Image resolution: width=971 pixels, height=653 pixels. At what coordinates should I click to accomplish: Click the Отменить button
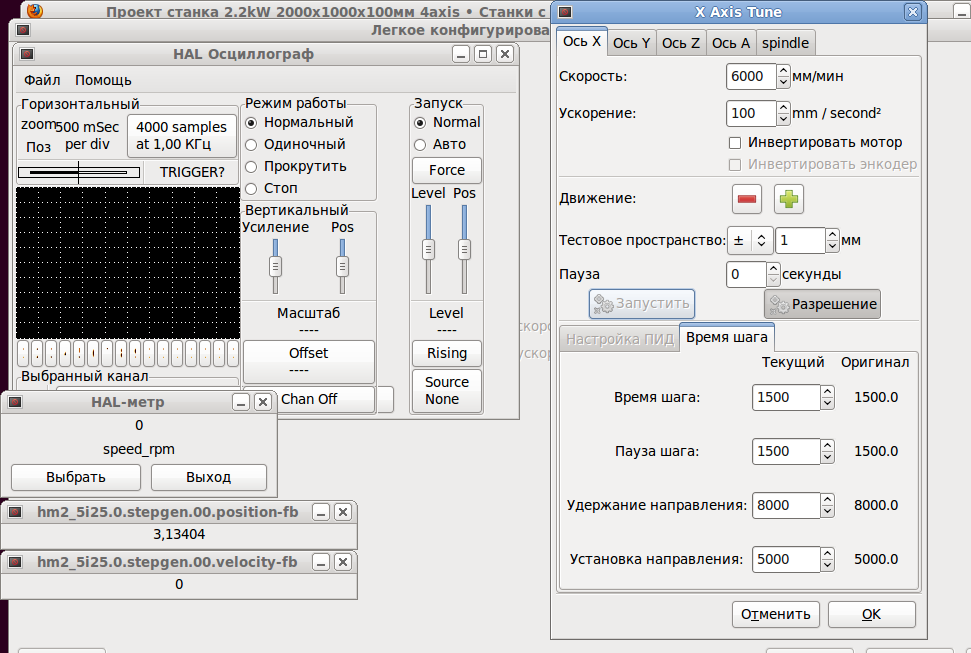pos(775,614)
